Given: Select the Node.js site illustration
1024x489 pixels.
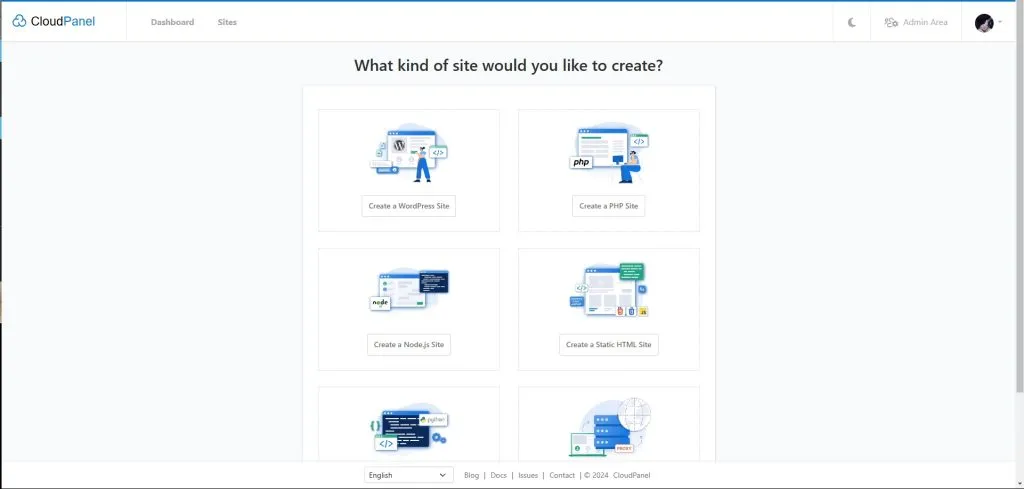Looking at the screenshot, I should [409, 290].
